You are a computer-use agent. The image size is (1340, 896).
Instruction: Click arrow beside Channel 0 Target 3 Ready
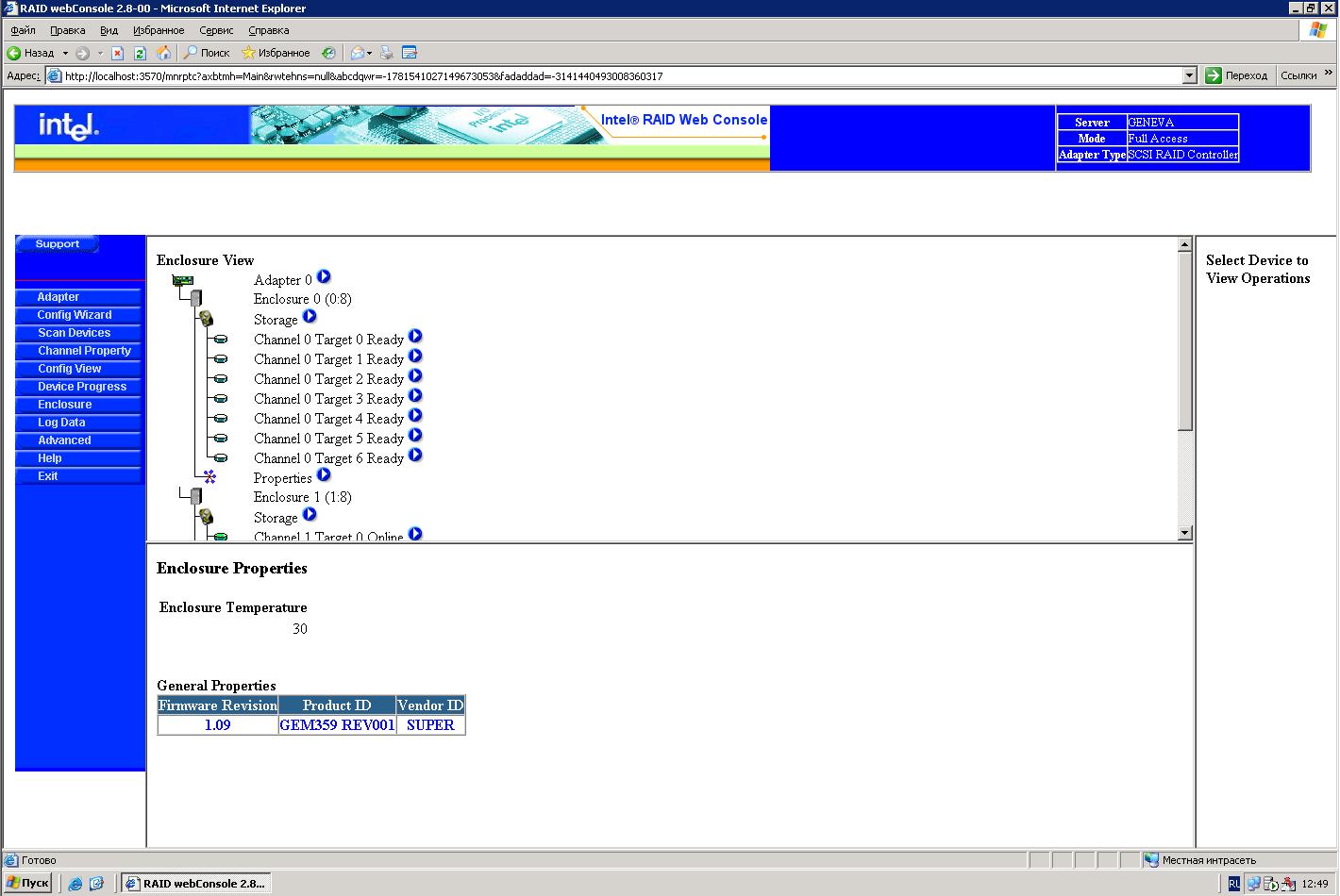point(415,396)
